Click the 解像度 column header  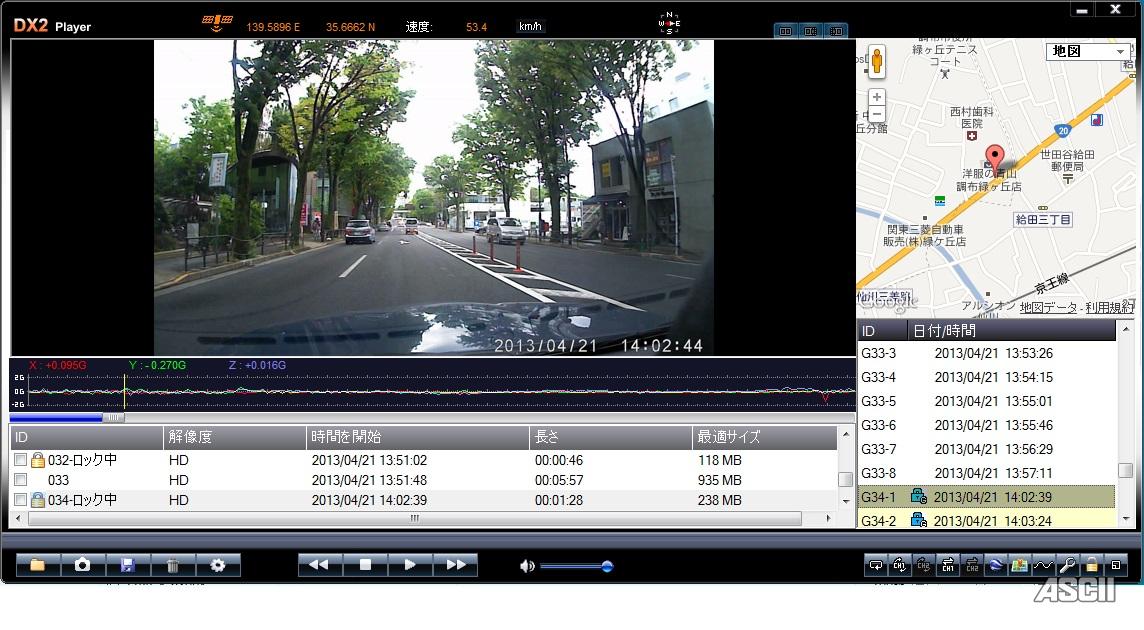(x=235, y=437)
